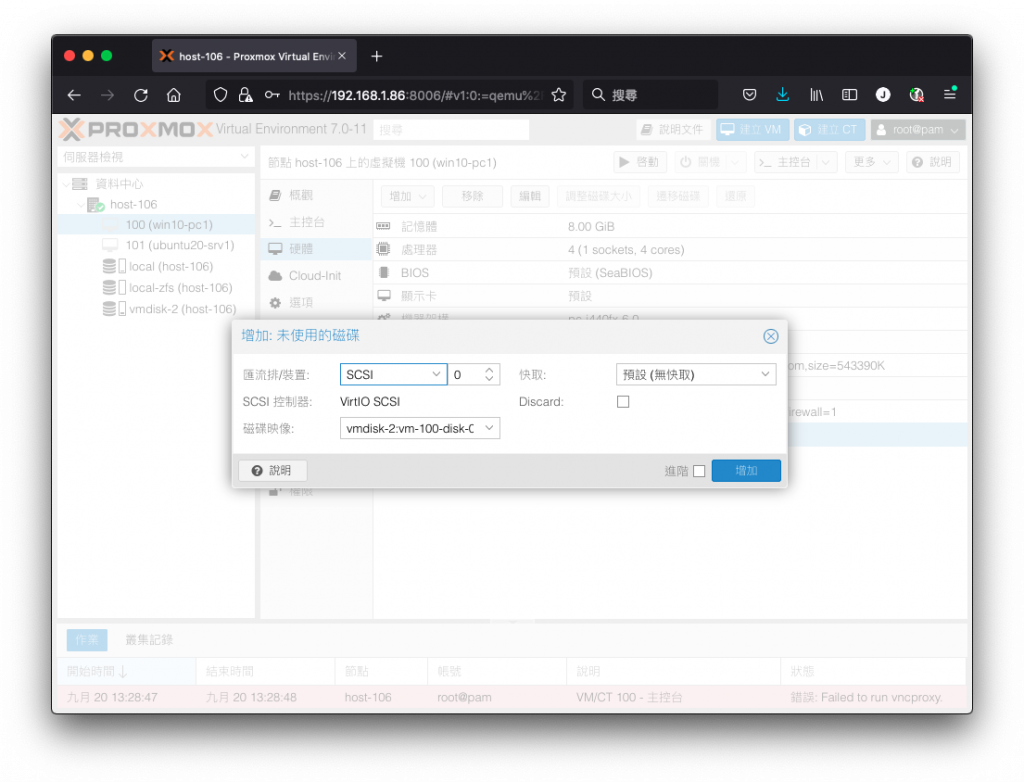Click the browser URL address bar

[x=415, y=95]
